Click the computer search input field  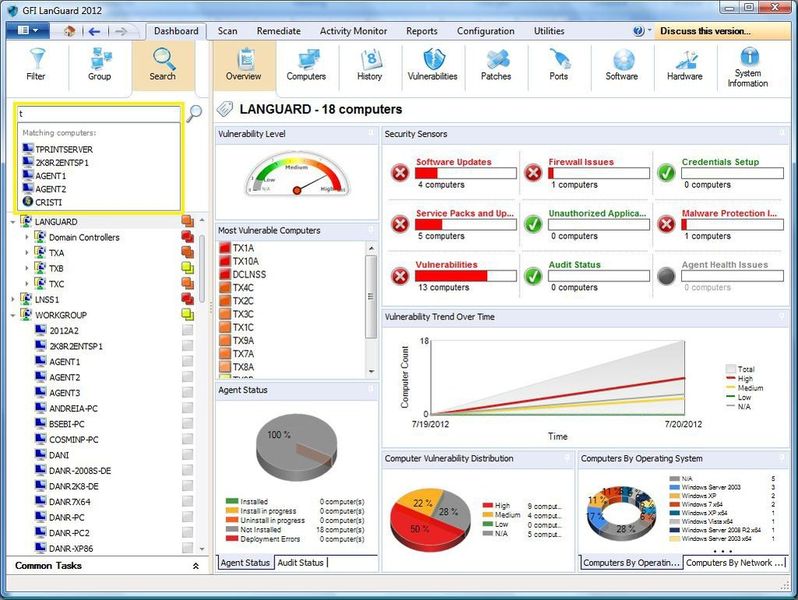point(99,113)
